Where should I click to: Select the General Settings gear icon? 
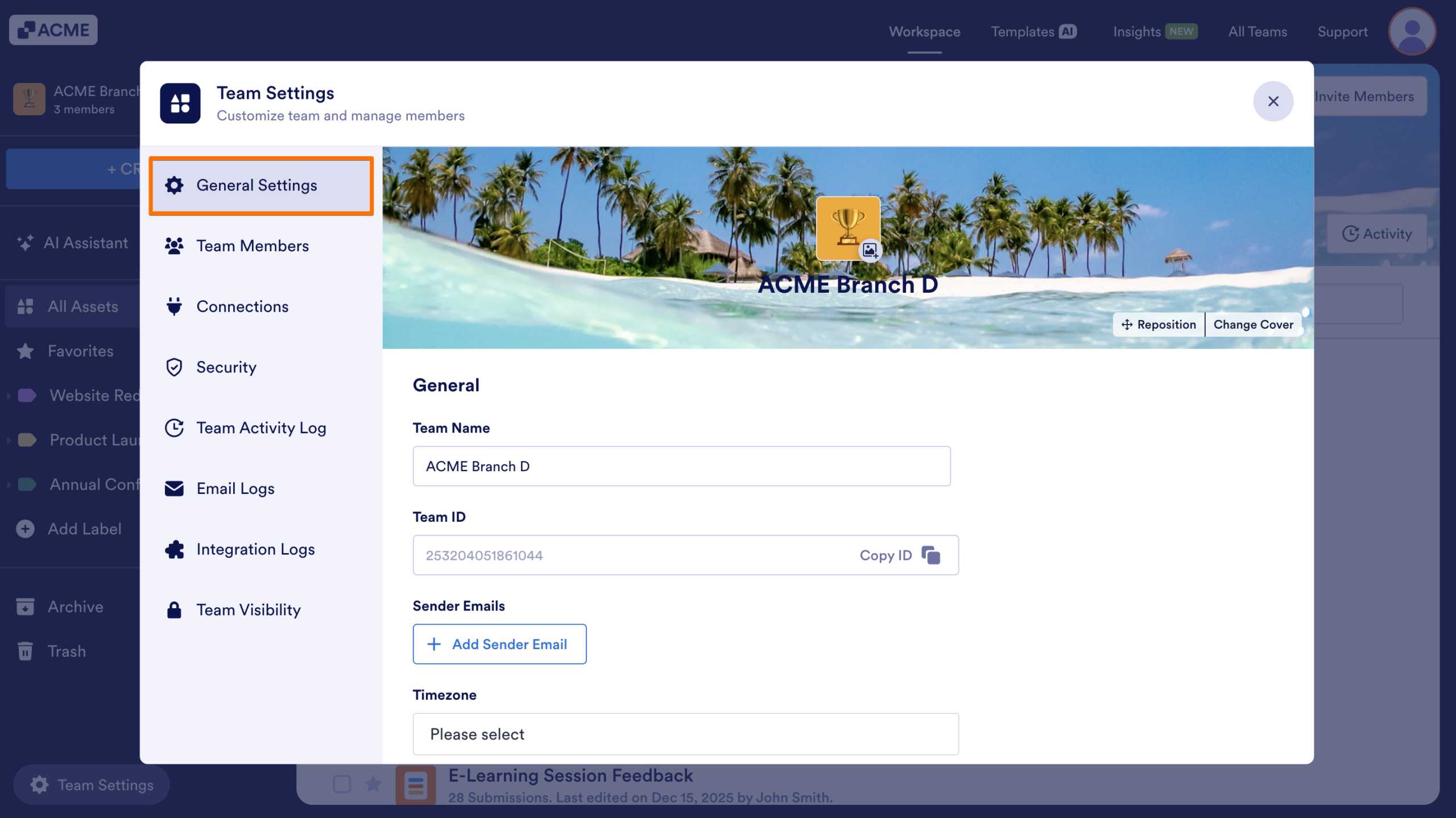point(174,185)
